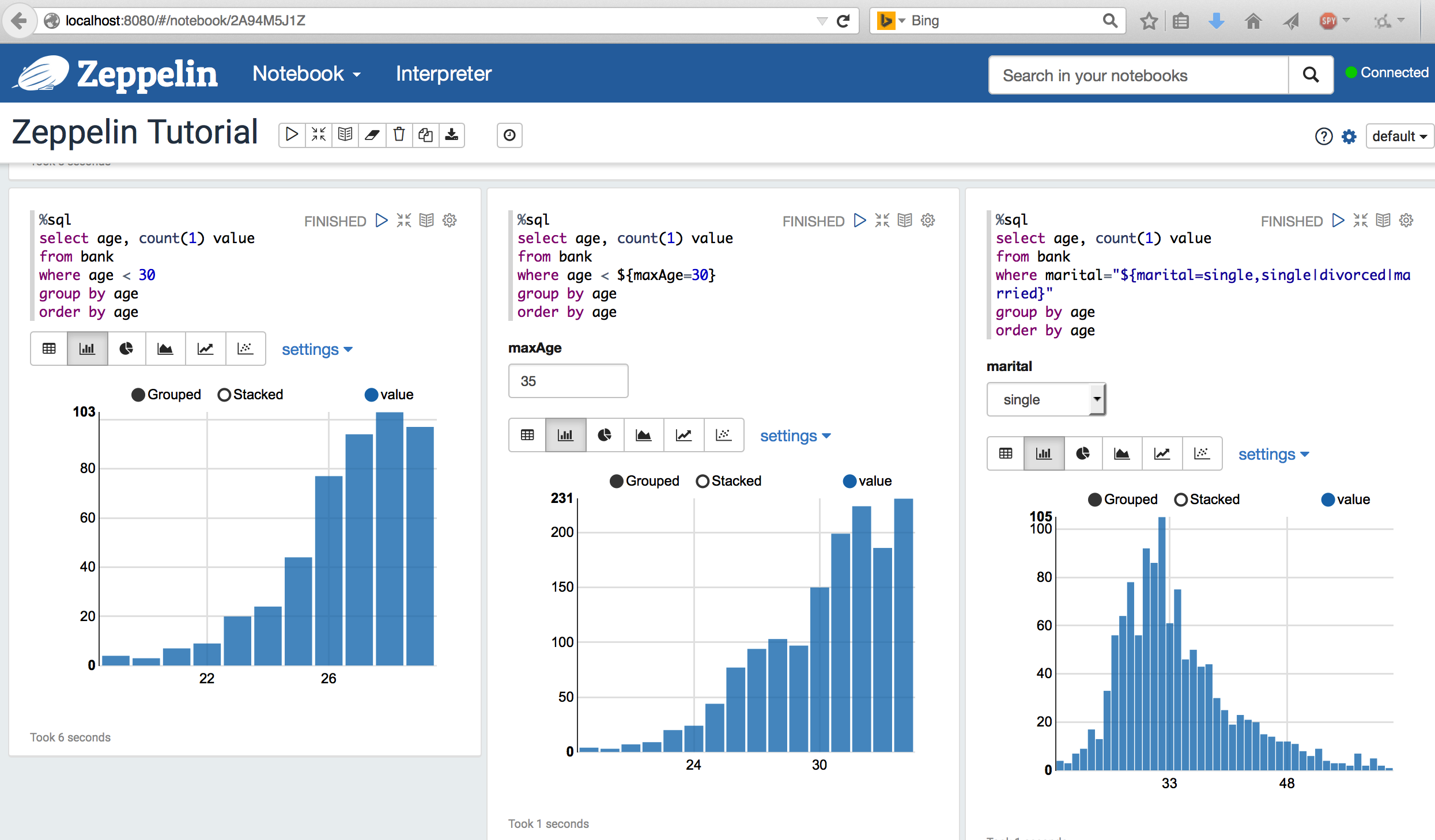This screenshot has height=840, width=1435.
Task: Go to the Interpreter page
Action: coord(443,74)
